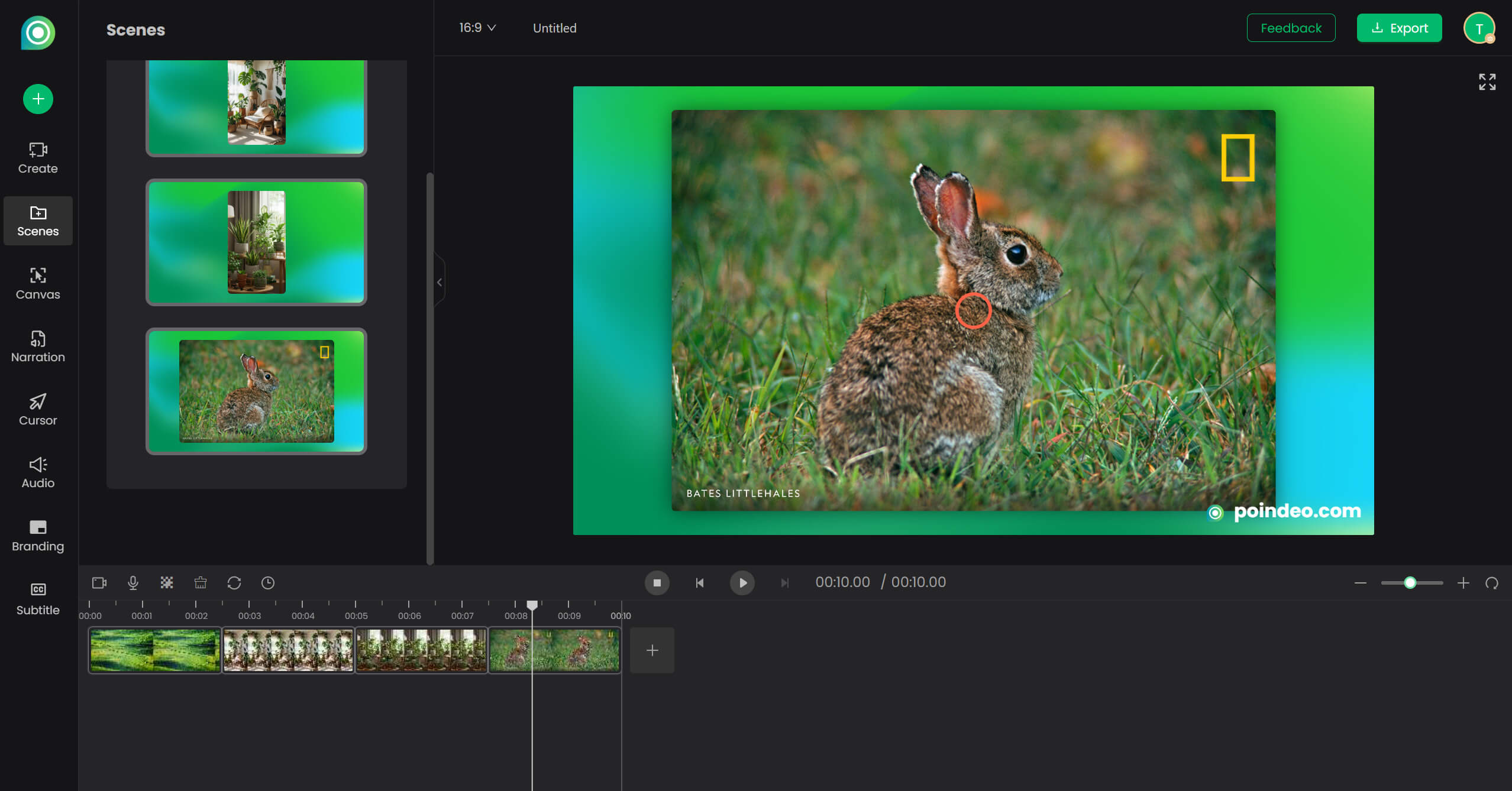The width and height of the screenshot is (1512, 791).
Task: Switch to the Create sidebar tab
Action: [37, 157]
